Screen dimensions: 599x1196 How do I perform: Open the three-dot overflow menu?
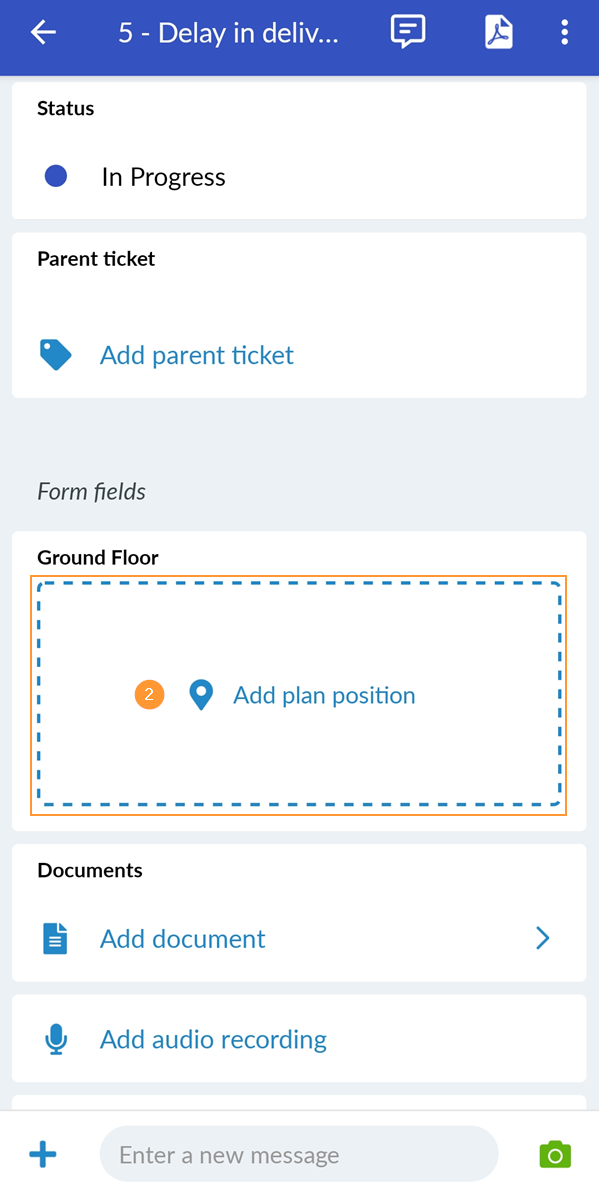563,32
